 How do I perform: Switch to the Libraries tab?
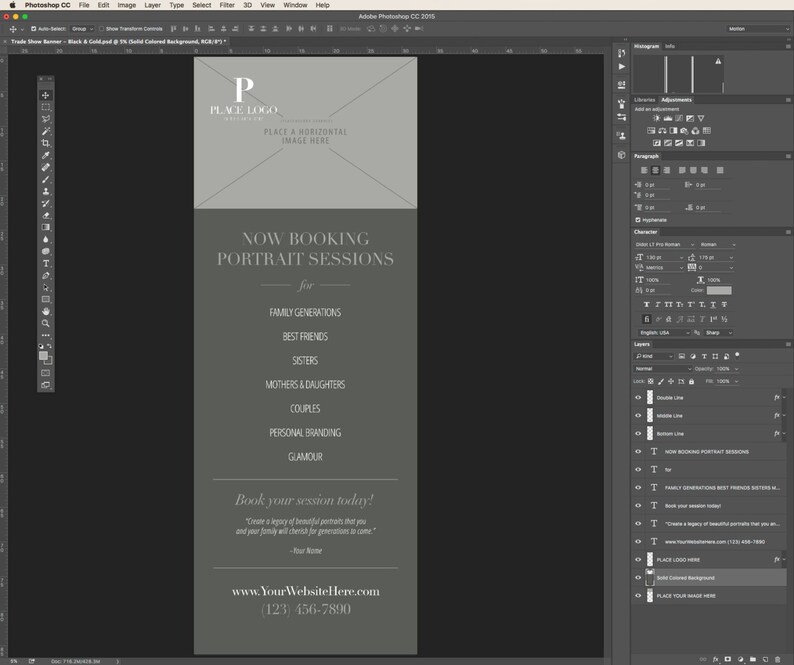pos(644,100)
